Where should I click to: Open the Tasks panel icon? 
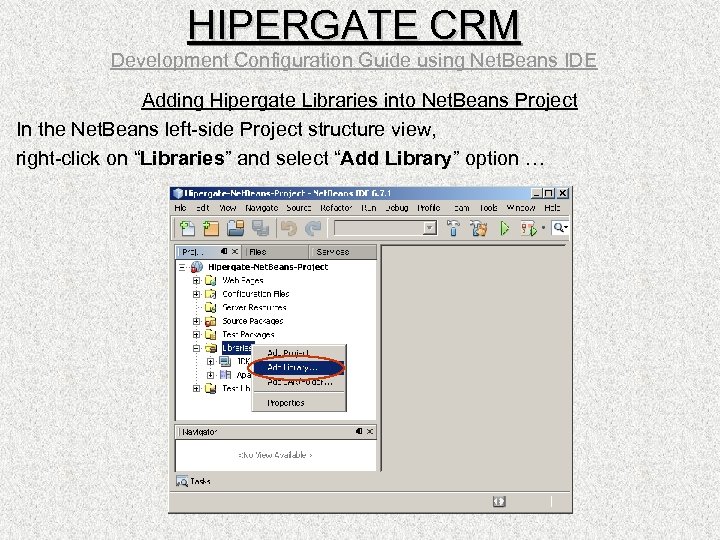tap(182, 481)
